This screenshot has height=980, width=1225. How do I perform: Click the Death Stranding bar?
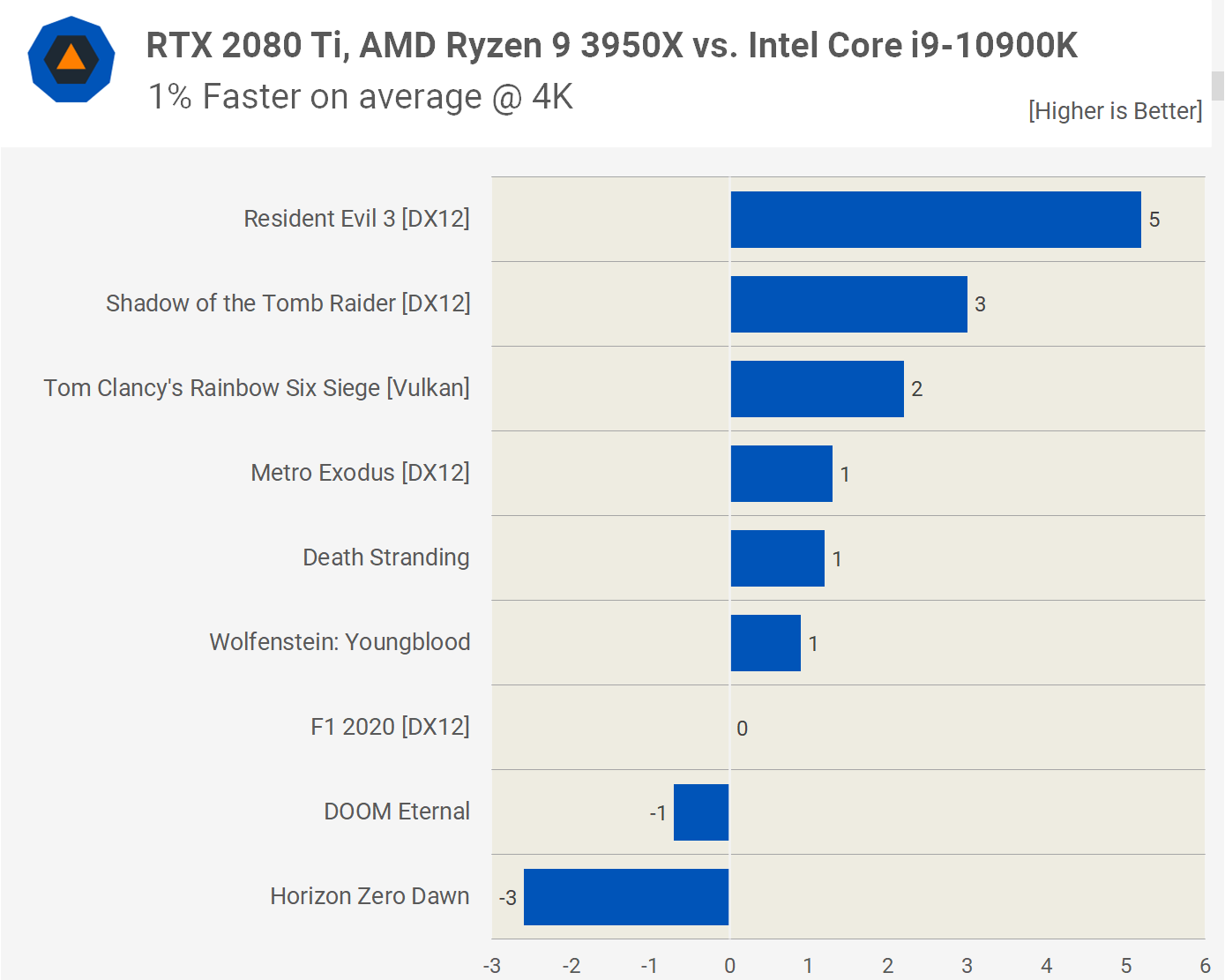(x=777, y=558)
